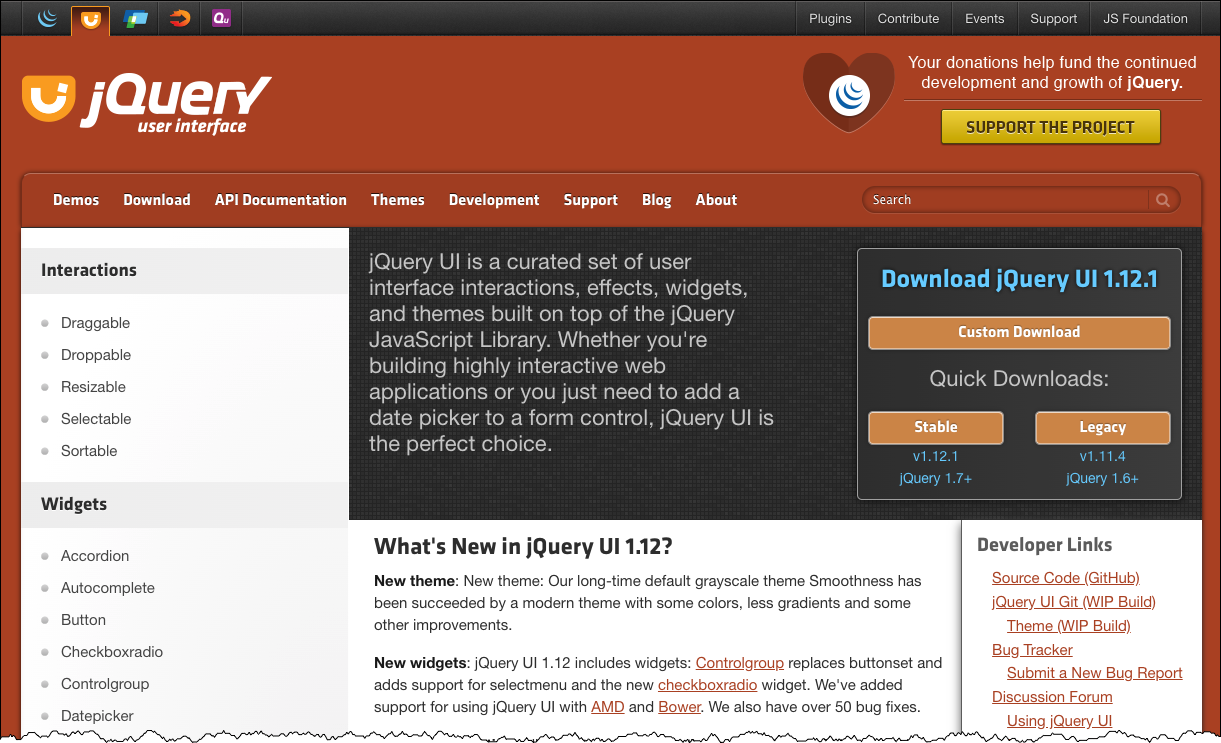Image resolution: width=1221 pixels, height=743 pixels.
Task: Click the Support the Project button
Action: click(1050, 127)
